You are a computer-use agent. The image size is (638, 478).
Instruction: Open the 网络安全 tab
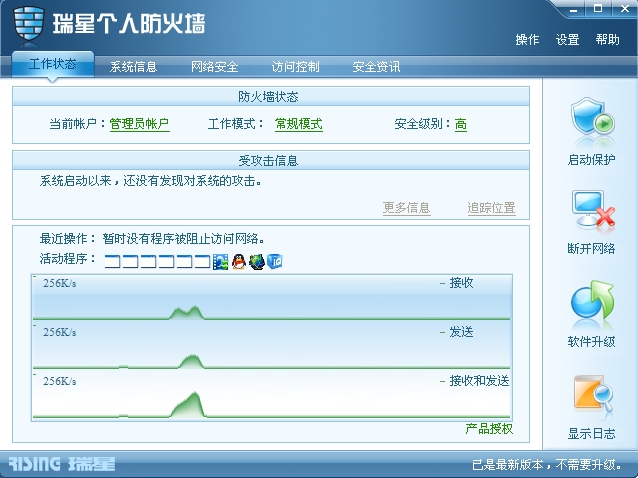tap(214, 67)
